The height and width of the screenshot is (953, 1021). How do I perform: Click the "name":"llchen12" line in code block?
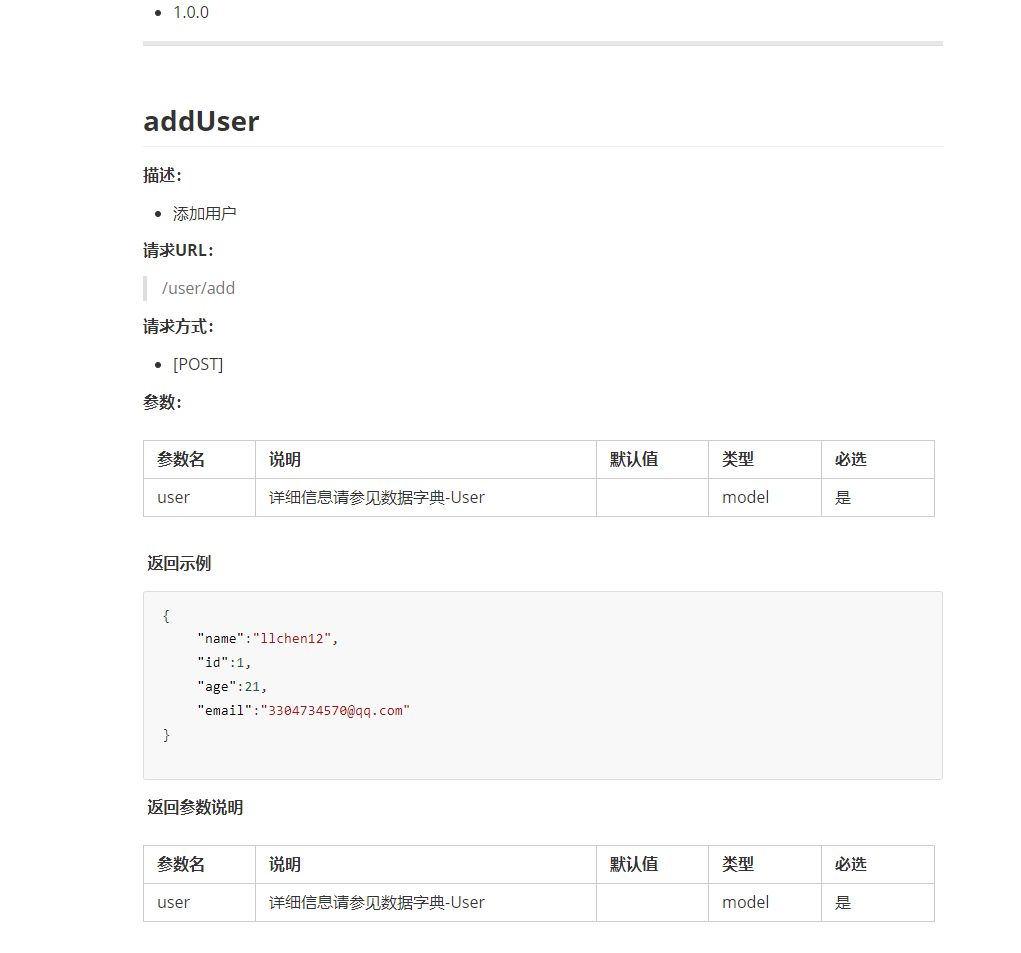[268, 639]
